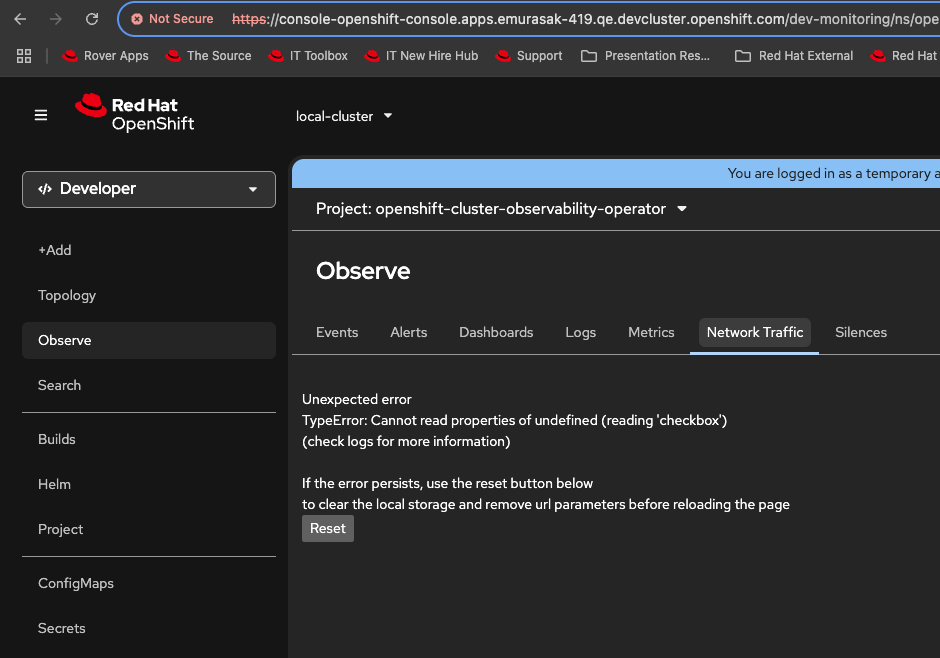Select Helm in the navigation sidebar
This screenshot has width=940, height=658.
coord(54,484)
